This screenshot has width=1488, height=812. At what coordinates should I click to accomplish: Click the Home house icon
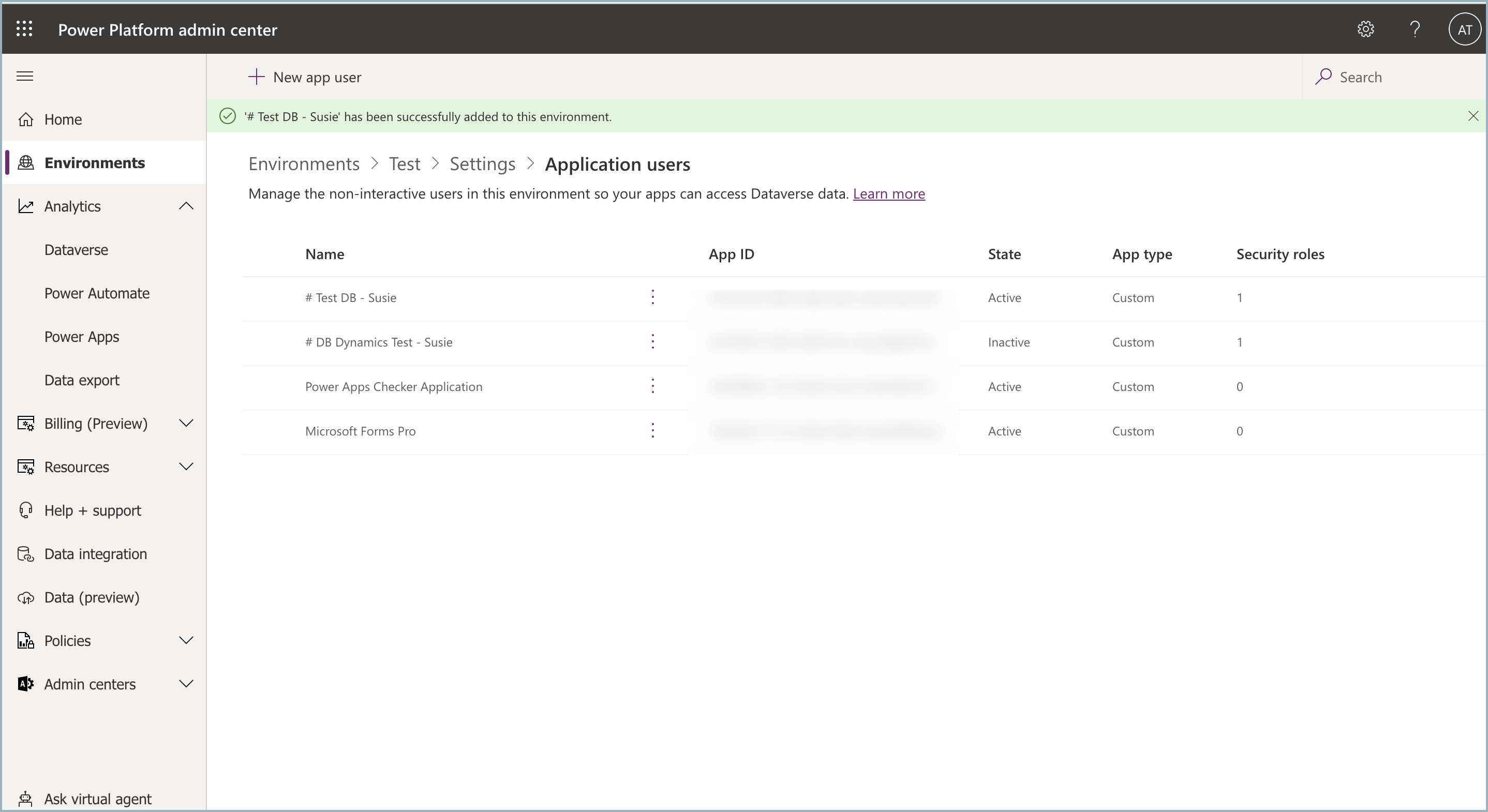(26, 119)
